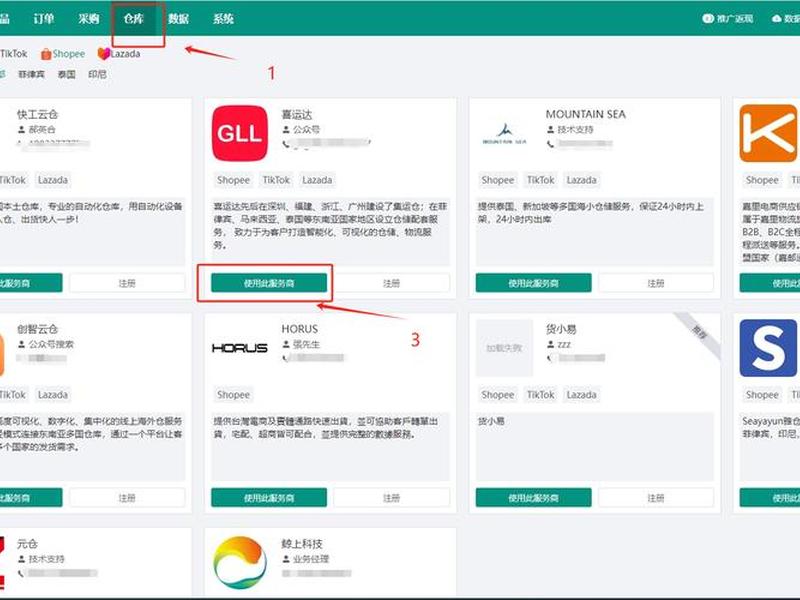This screenshot has height=600, width=800.
Task: Select the 印尼 country filter
Action: 97,74
